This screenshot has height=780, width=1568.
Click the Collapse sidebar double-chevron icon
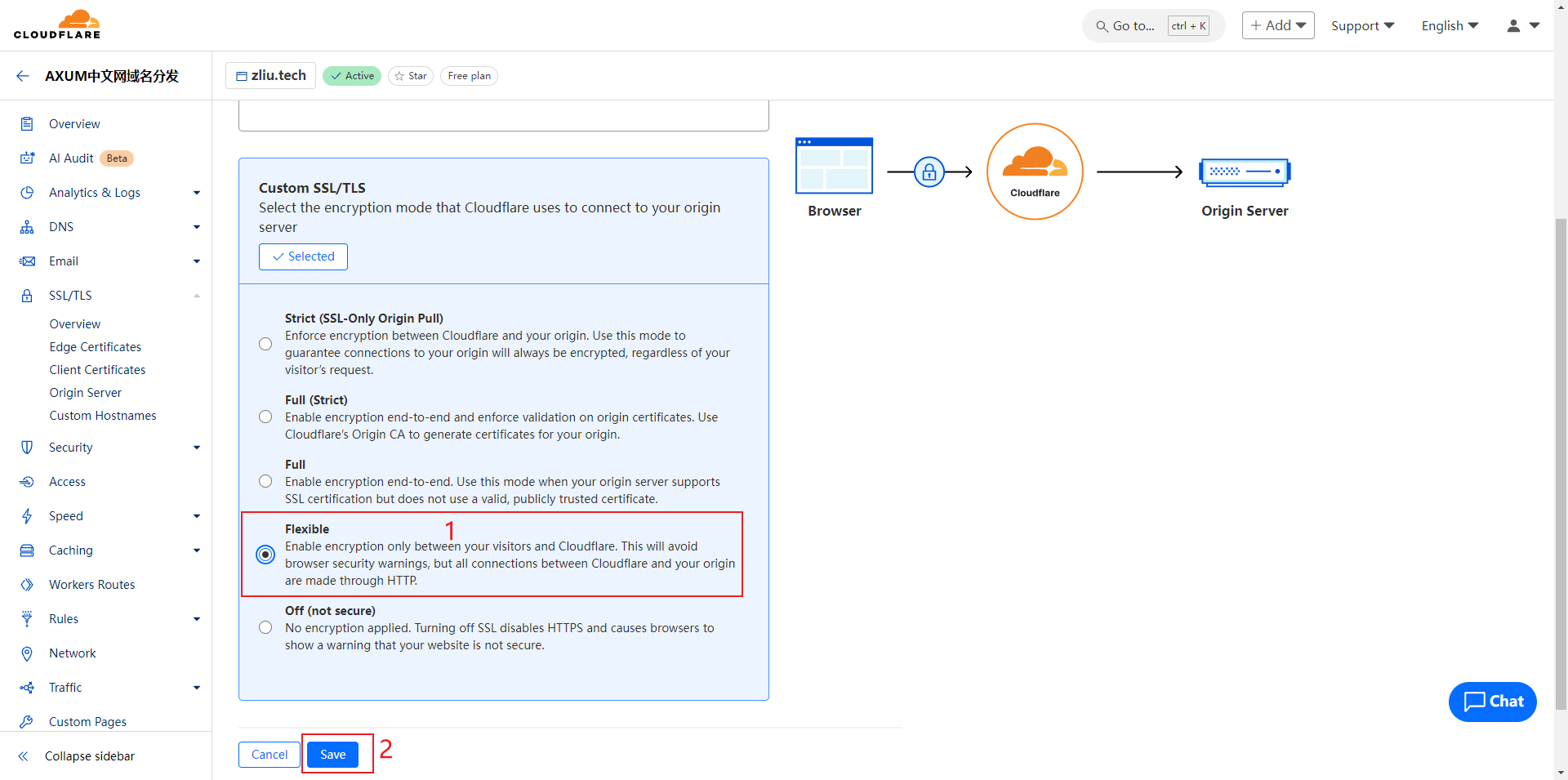24,756
